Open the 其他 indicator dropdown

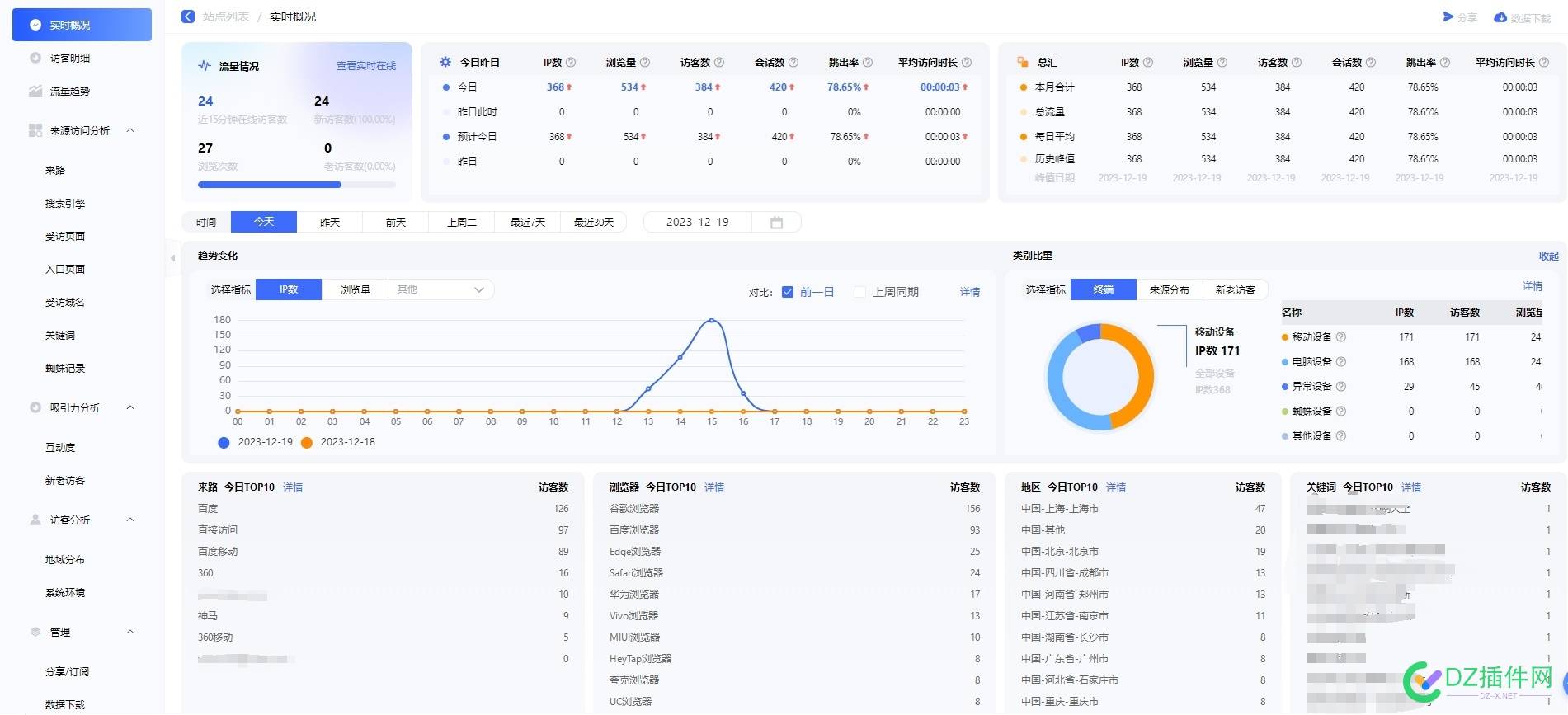tap(441, 289)
